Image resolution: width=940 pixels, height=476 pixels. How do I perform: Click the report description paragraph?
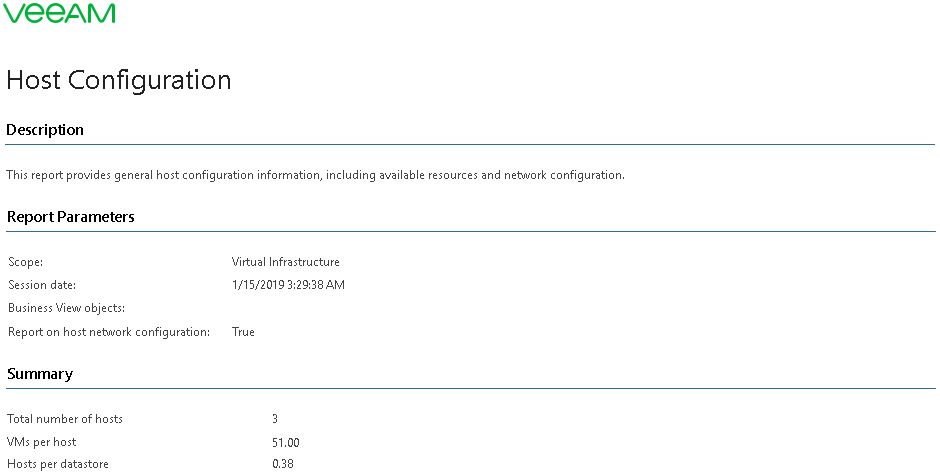click(x=315, y=175)
